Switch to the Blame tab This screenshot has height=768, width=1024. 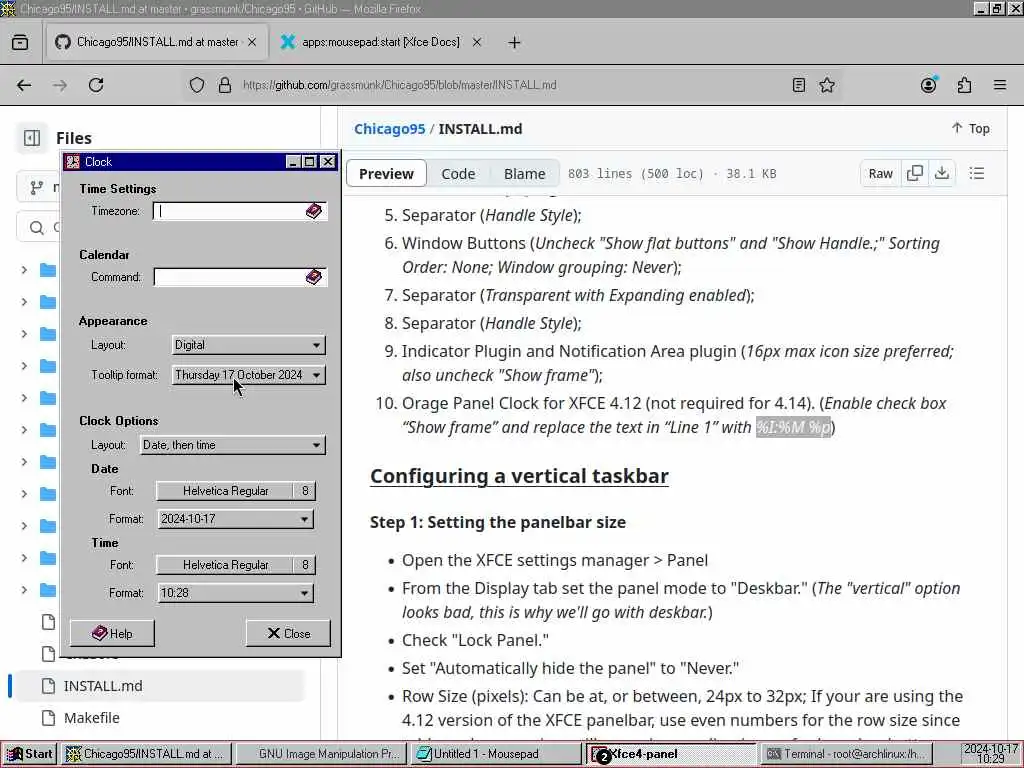524,174
